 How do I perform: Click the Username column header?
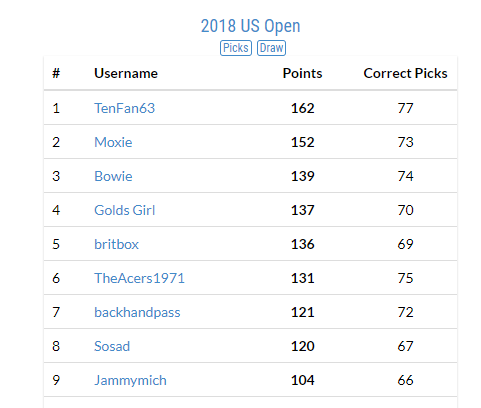[x=126, y=73]
